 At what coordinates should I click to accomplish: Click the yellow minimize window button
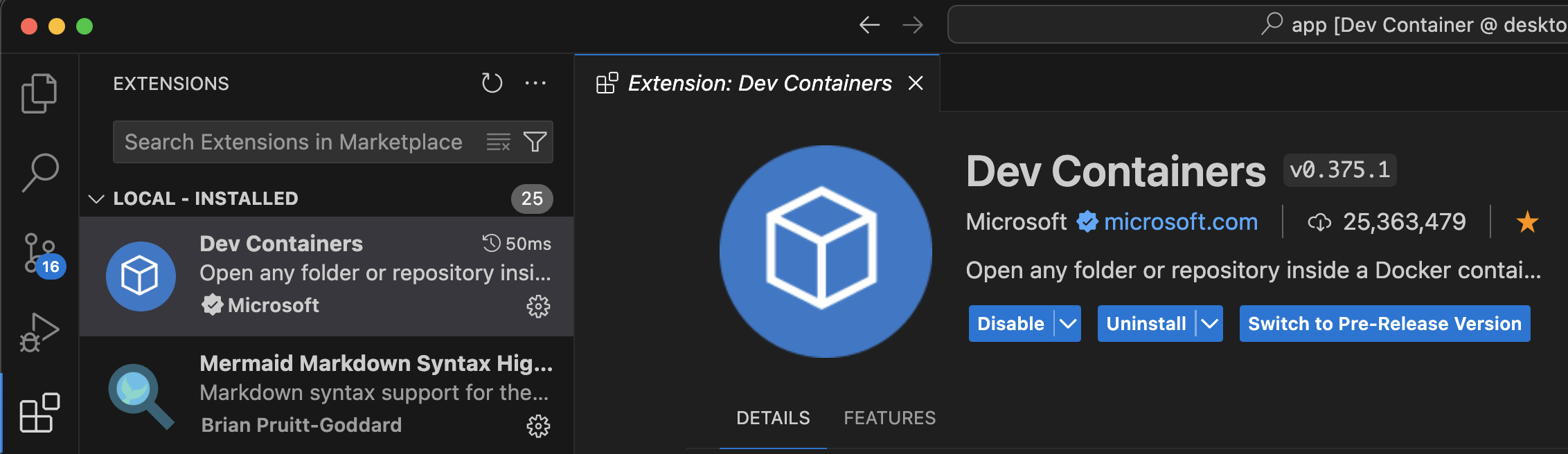click(x=57, y=26)
